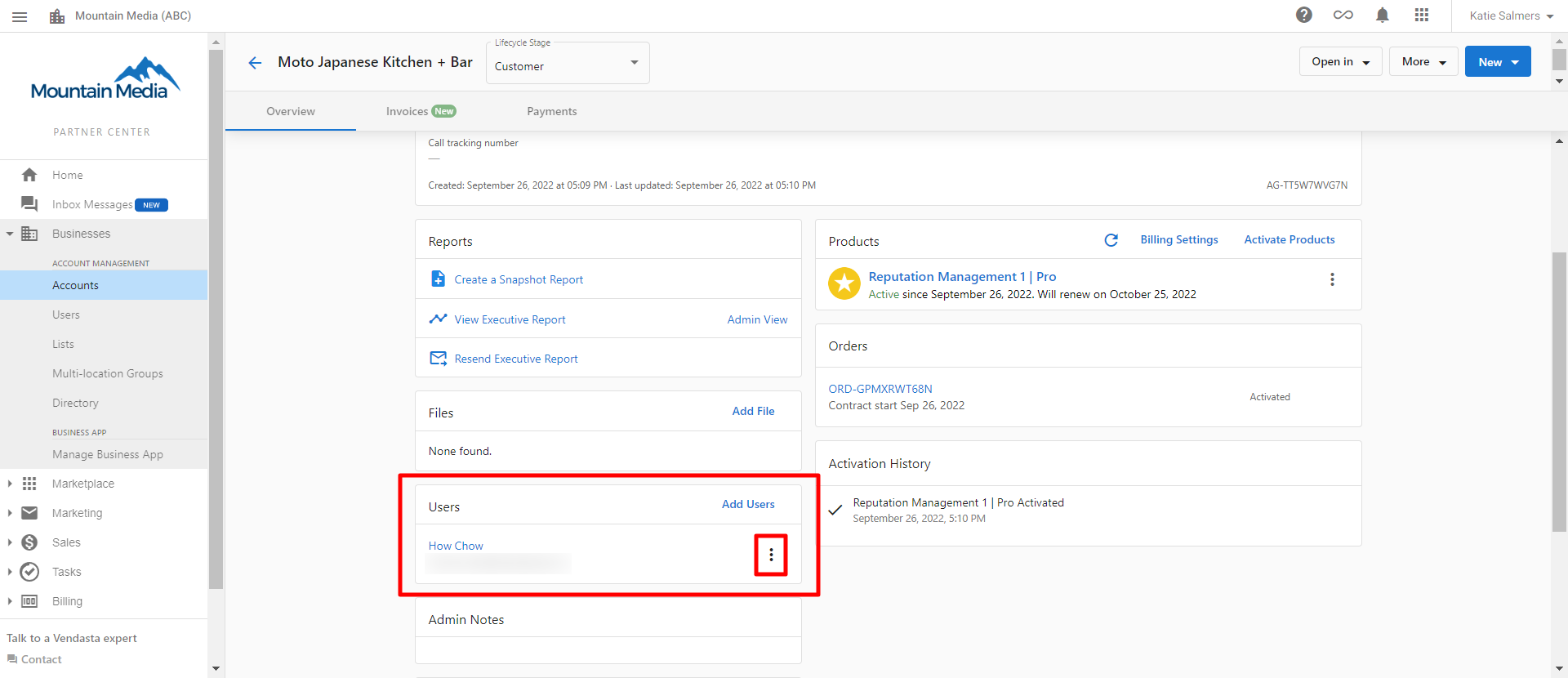Click Create a Snapshot Report link
This screenshot has width=1568, height=678.
pos(519,279)
